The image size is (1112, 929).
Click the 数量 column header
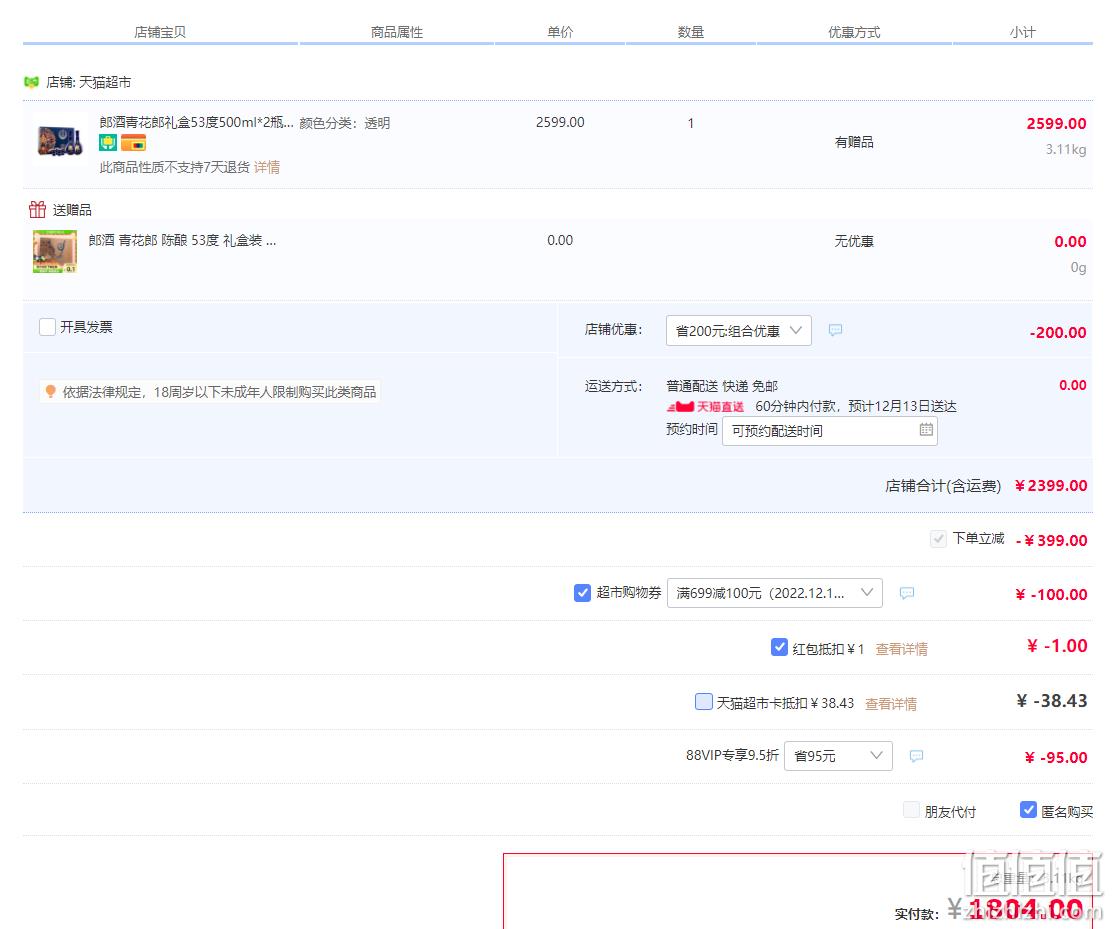pos(691,32)
